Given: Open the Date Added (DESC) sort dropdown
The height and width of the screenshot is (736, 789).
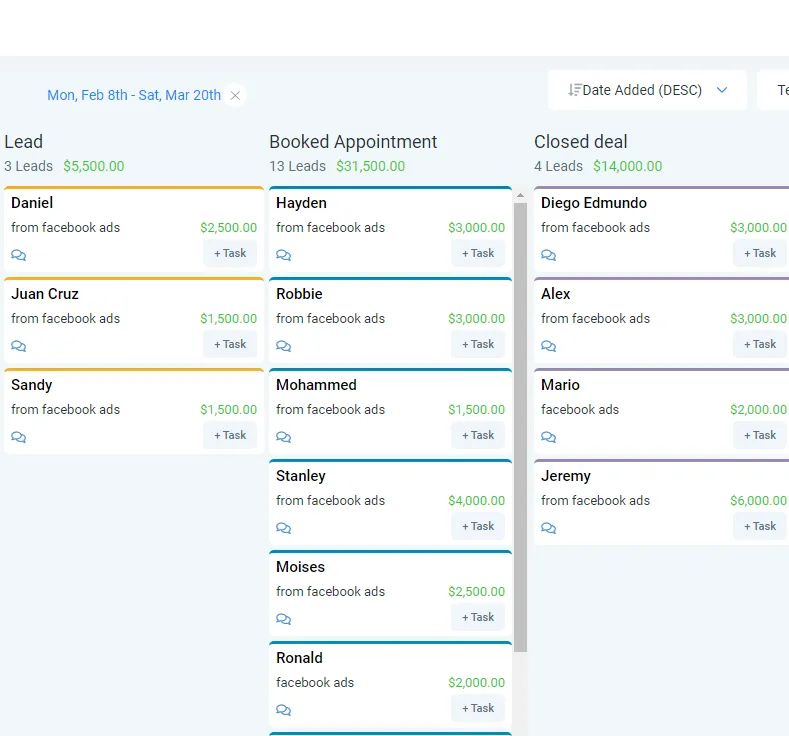Looking at the screenshot, I should click(x=647, y=90).
